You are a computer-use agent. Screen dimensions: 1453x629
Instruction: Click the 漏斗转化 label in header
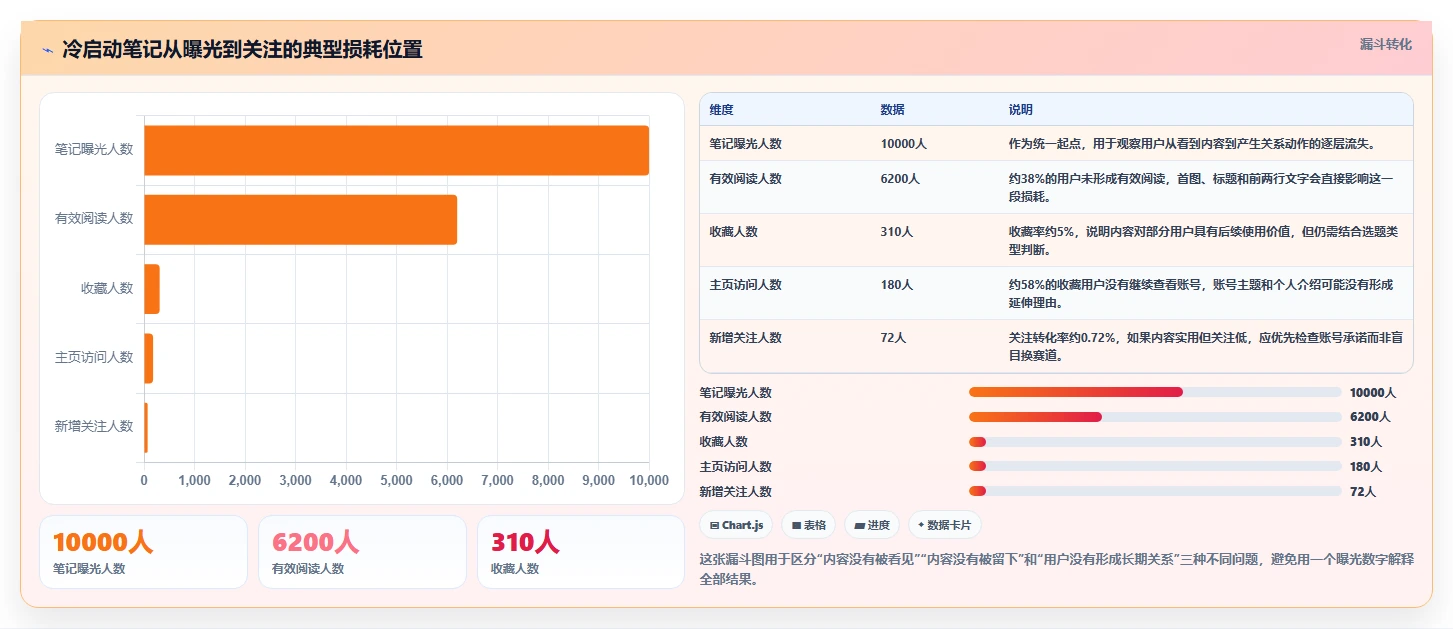coord(1385,44)
